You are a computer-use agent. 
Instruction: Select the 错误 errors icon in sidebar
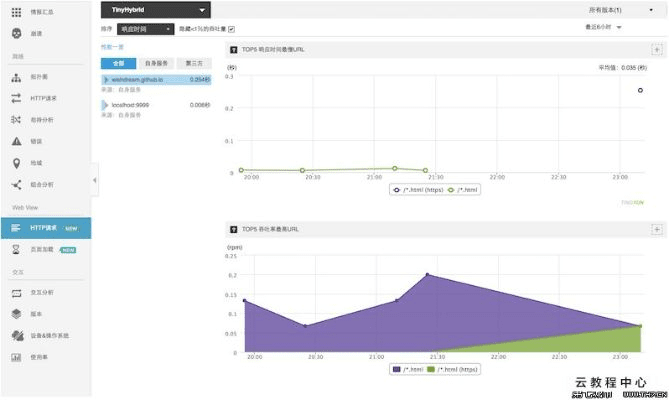pyautogui.click(x=16, y=141)
